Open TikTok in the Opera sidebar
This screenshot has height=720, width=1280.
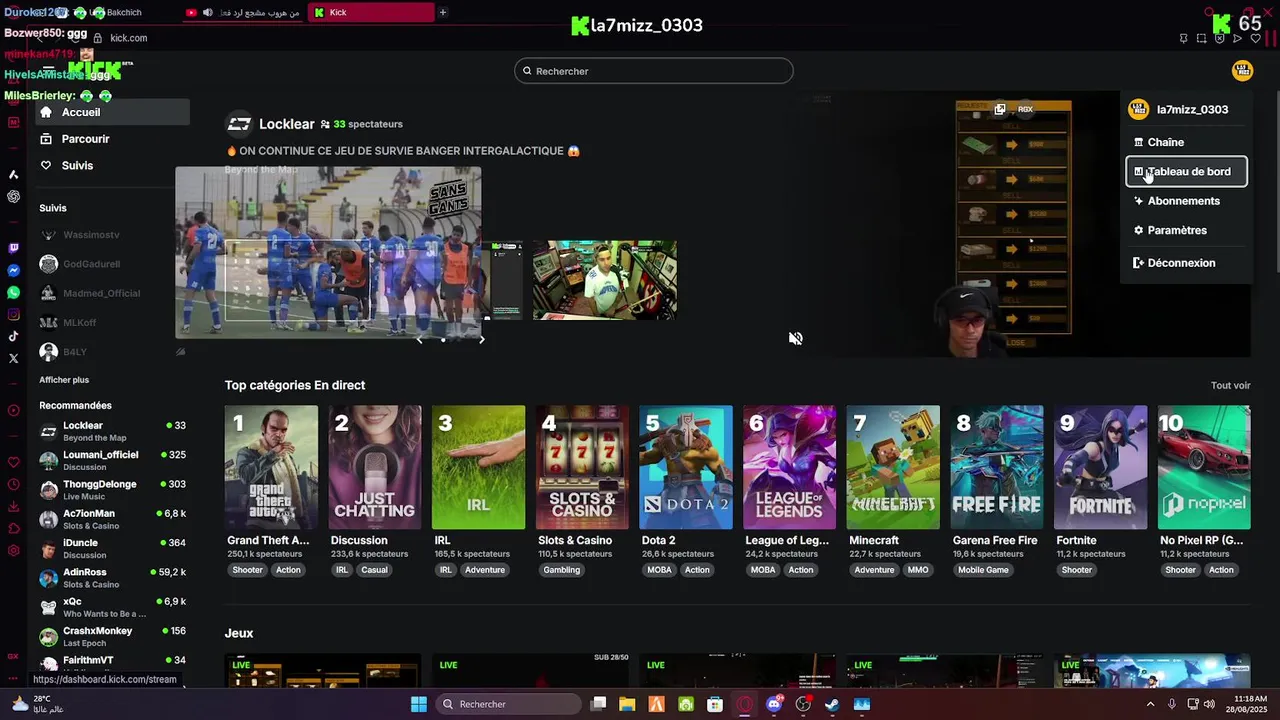(13, 337)
